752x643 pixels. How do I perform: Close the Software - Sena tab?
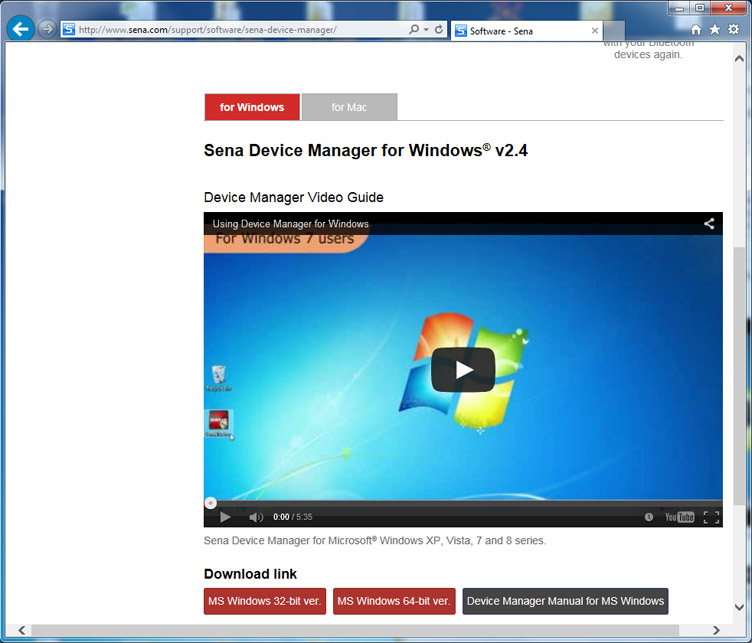point(595,31)
